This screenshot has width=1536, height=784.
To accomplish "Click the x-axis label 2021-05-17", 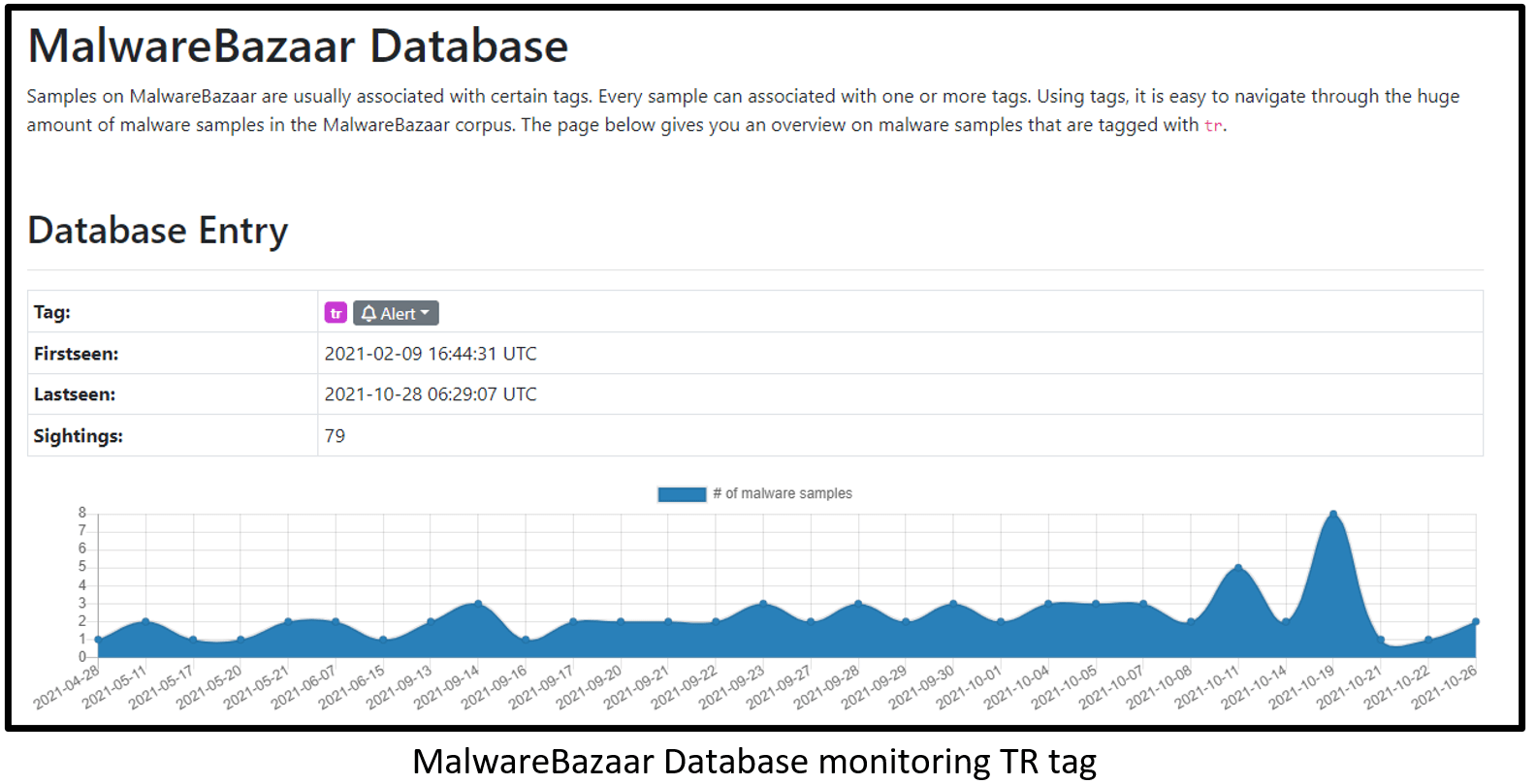I will click(x=162, y=686).
